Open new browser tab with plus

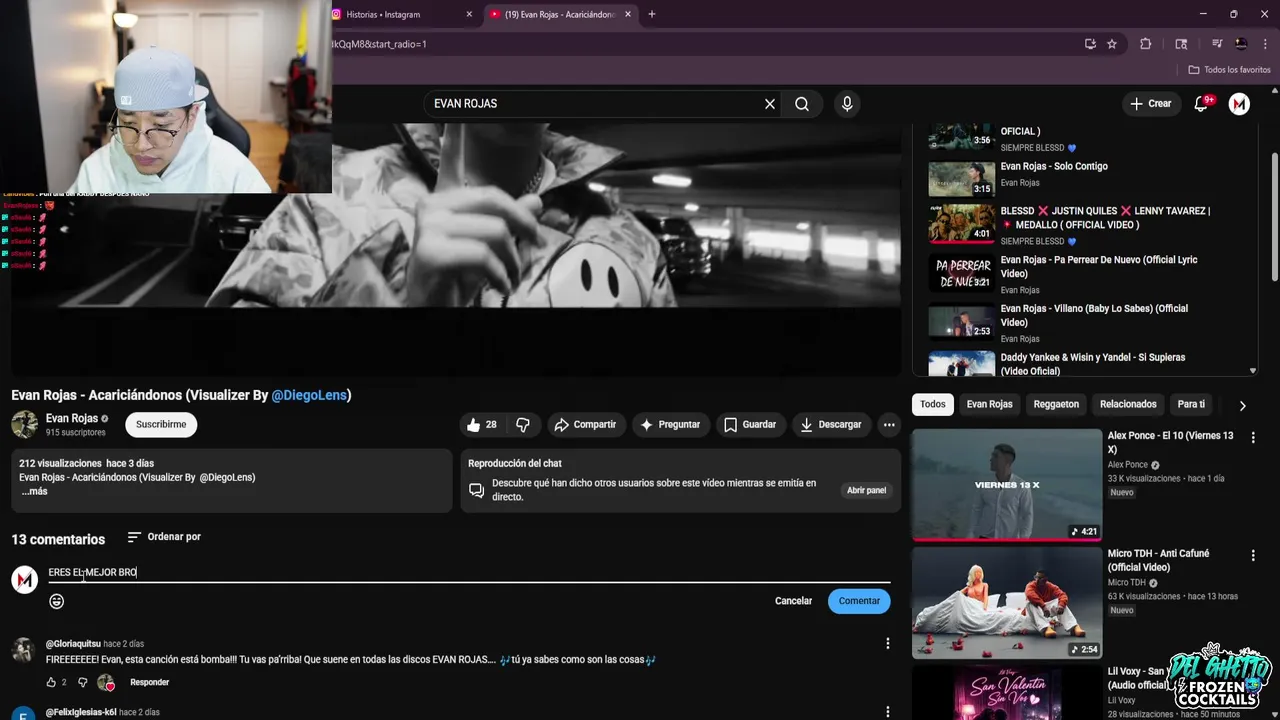652,14
